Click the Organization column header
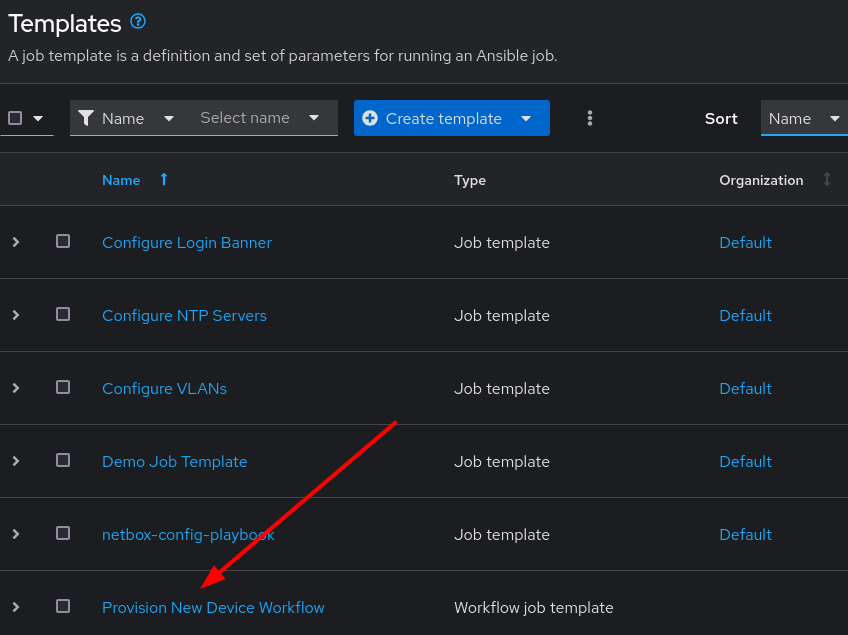 pos(761,180)
